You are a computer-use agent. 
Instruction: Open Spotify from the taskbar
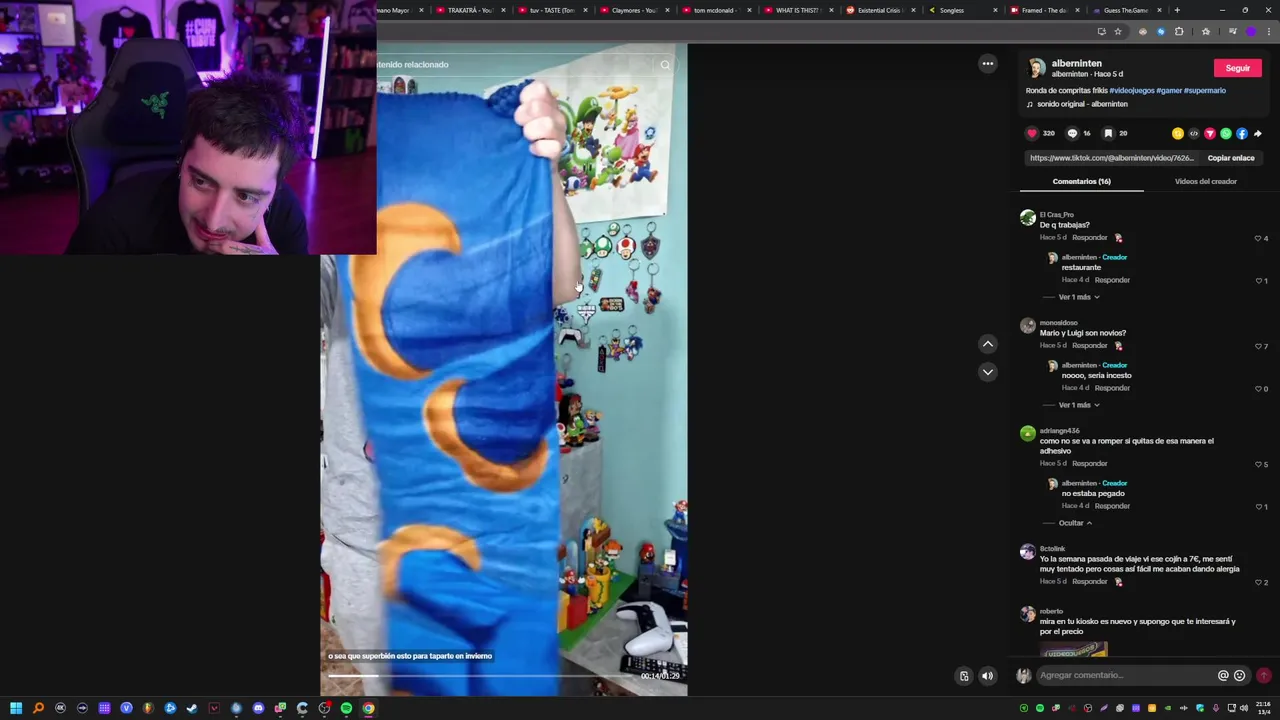pyautogui.click(x=346, y=708)
